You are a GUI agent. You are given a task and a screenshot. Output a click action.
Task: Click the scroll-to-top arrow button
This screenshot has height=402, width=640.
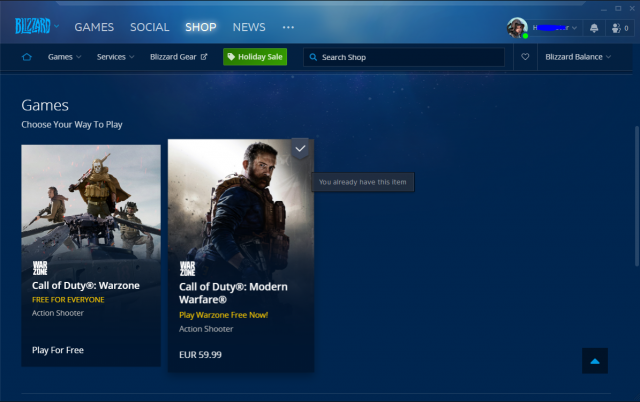click(x=595, y=360)
